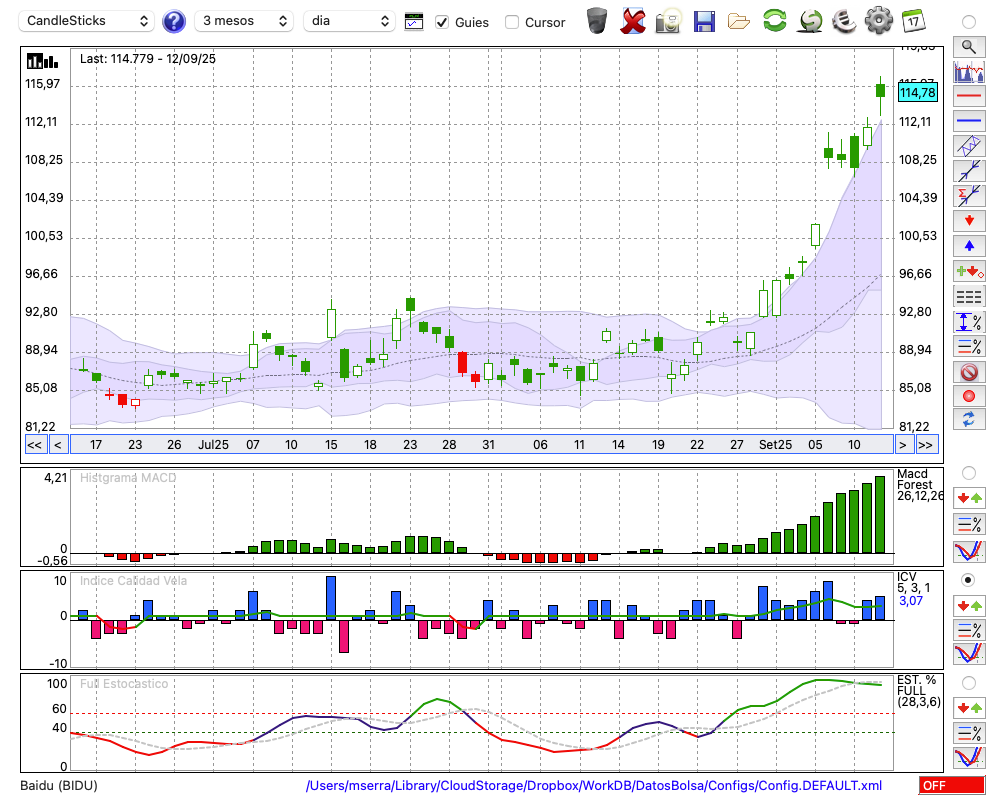The image size is (1000, 800).
Task: Click MACD panel red-green arrows button
Action: click(969, 498)
